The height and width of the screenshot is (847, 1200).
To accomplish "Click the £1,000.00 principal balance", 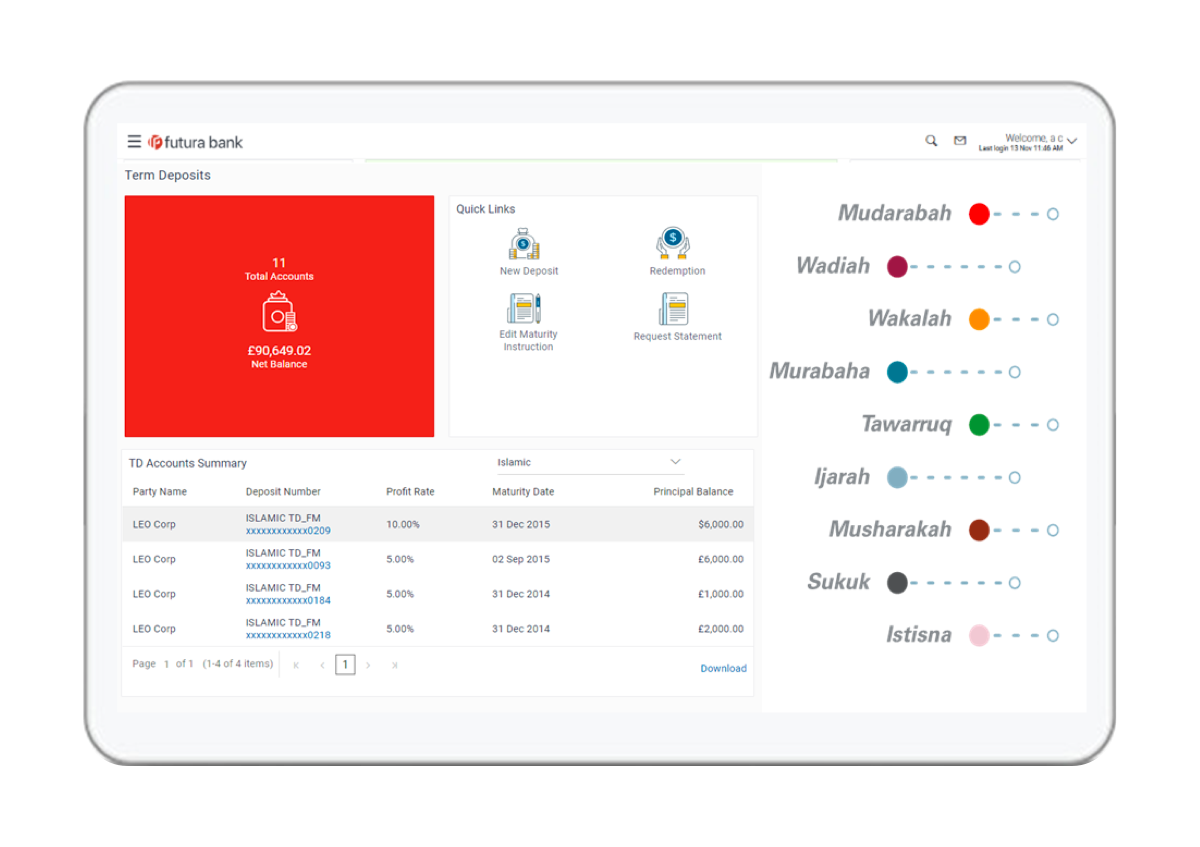I will pos(721,594).
